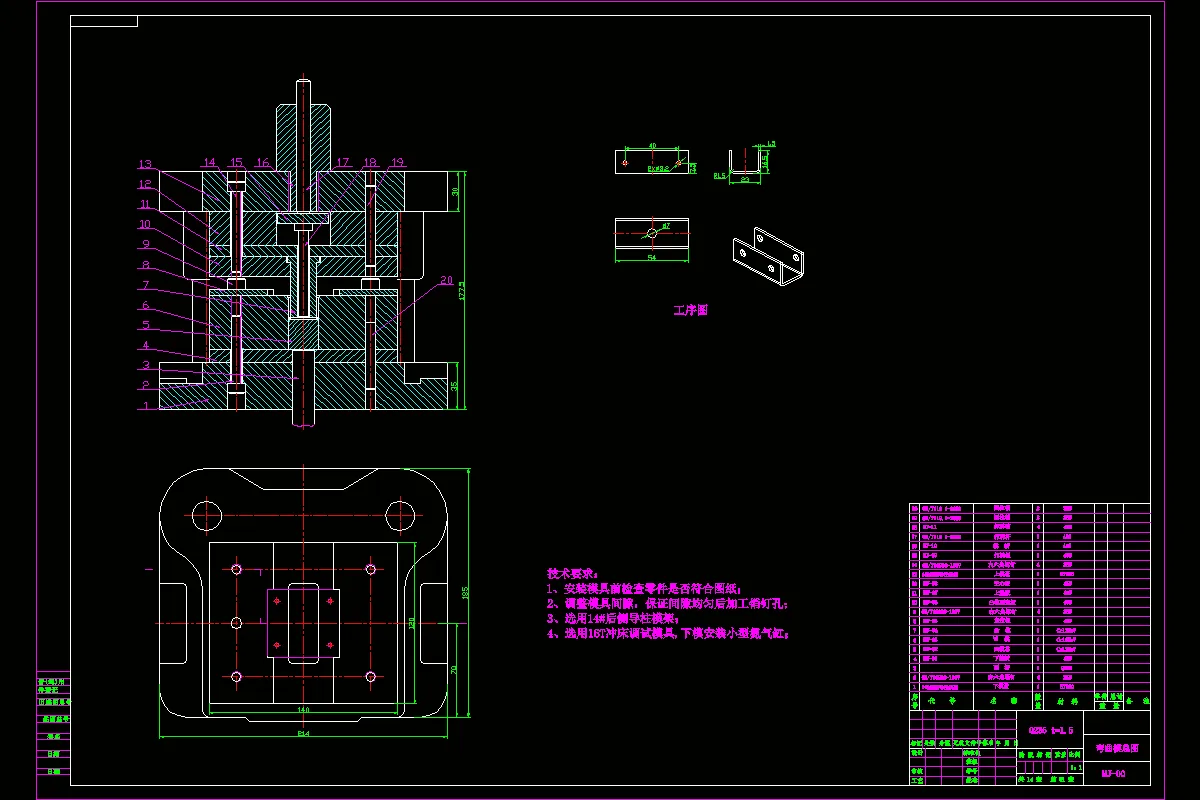Select part balloon number 10
The image size is (1200, 800).
tap(145, 224)
